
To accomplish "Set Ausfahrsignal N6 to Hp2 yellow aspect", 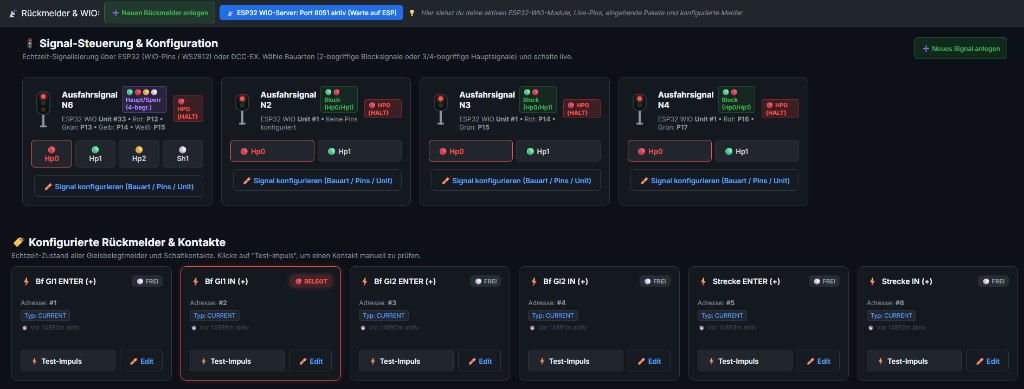I will tap(139, 154).
